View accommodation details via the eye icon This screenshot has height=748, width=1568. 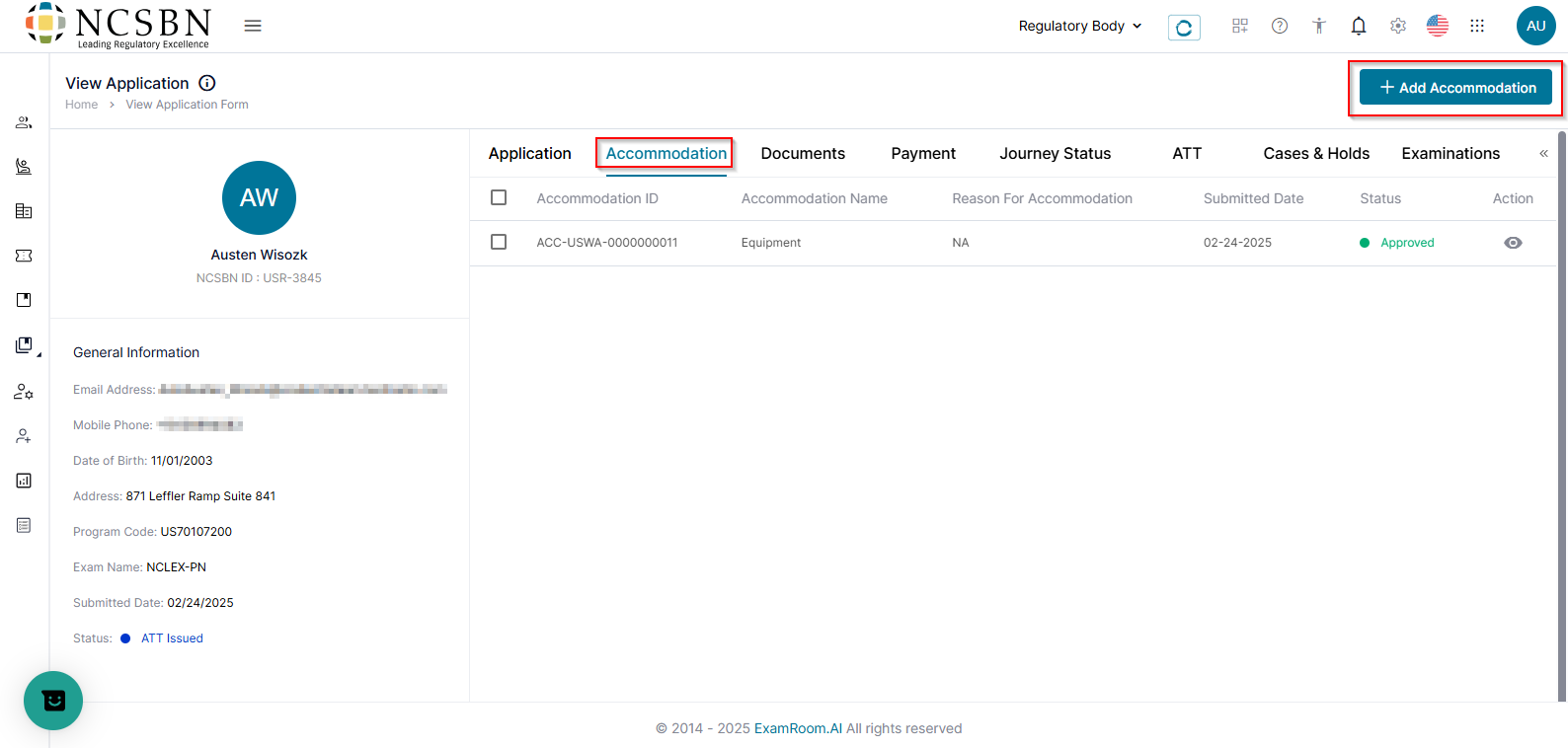[x=1513, y=243]
